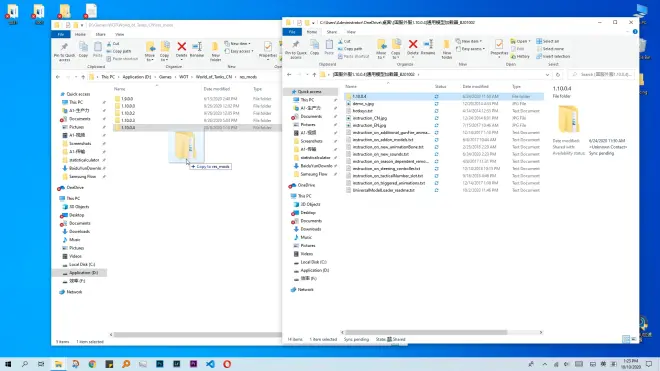This screenshot has width=660, height=371.
Task: Select instruction_on_new_sounds.txt in right window
Action: pyautogui.click(x=381, y=154)
